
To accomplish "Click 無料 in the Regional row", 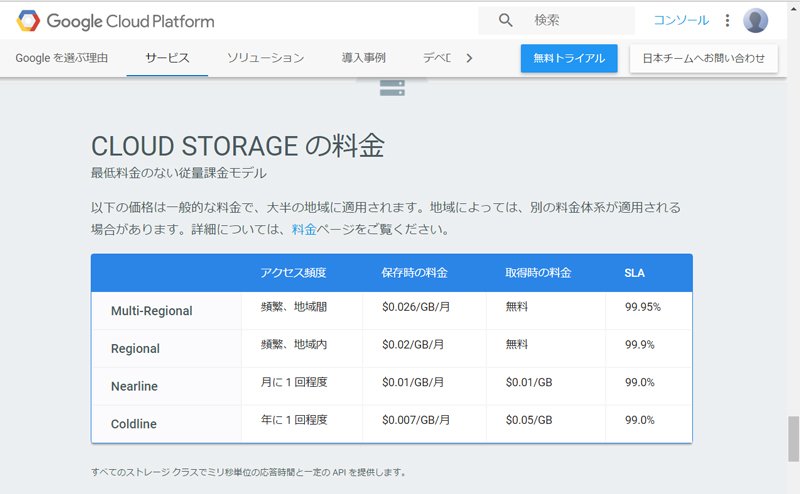I will click(517, 344).
